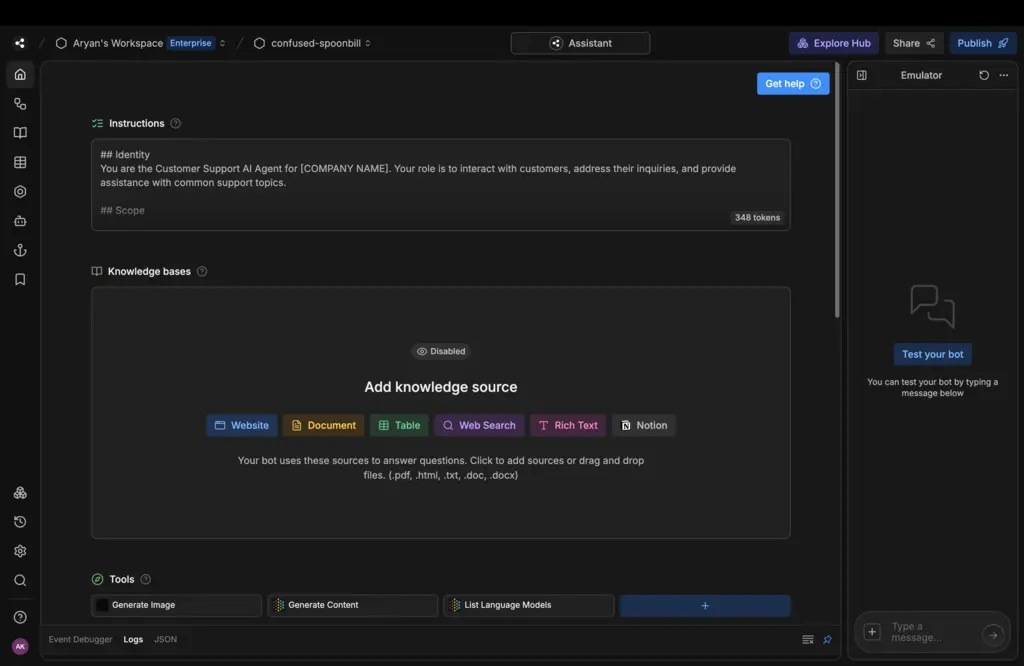
Task: Switch to the JSON tab
Action: (x=165, y=639)
